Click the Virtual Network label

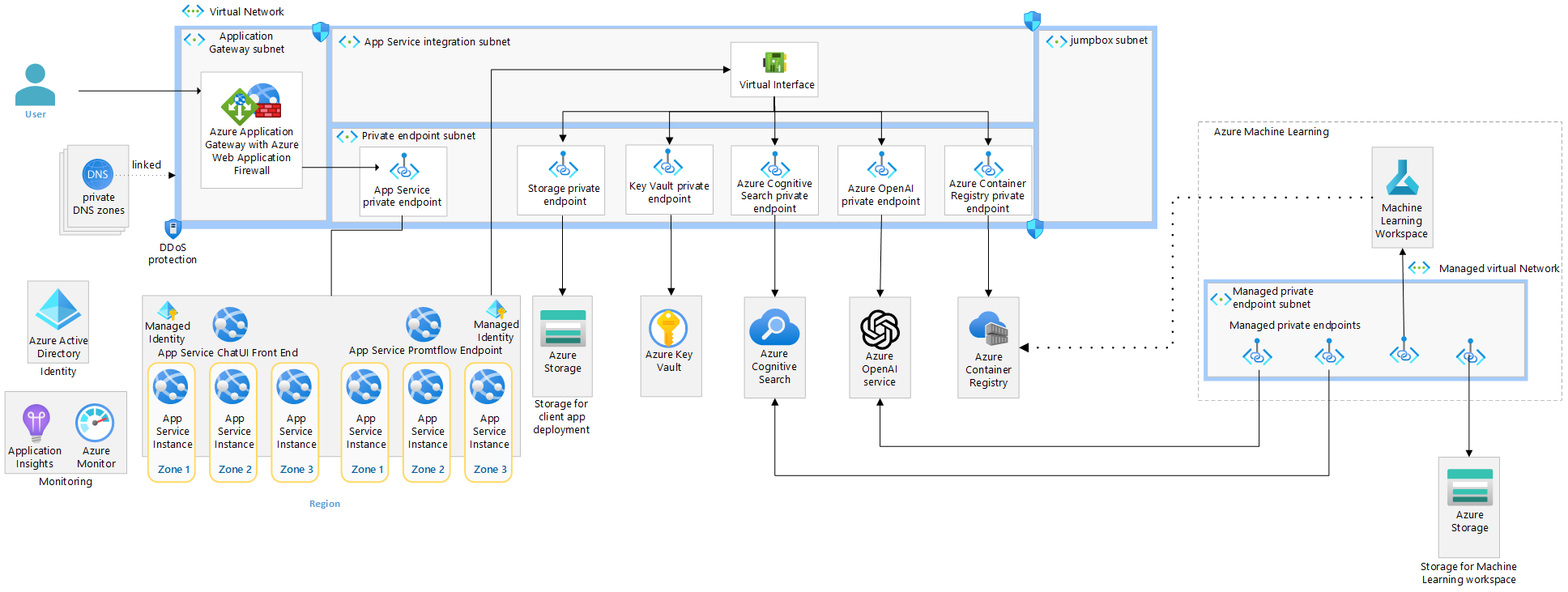[x=246, y=11]
